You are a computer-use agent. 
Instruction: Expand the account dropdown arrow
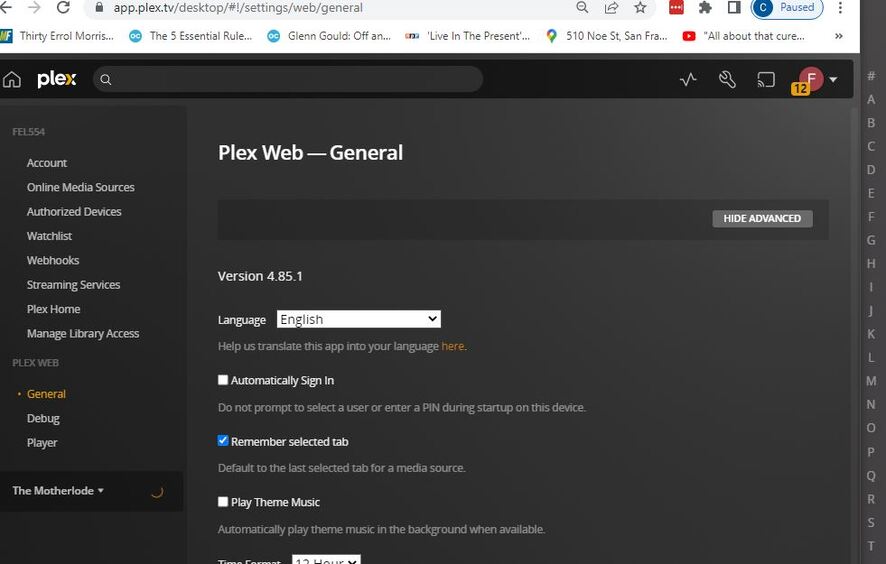pos(833,80)
